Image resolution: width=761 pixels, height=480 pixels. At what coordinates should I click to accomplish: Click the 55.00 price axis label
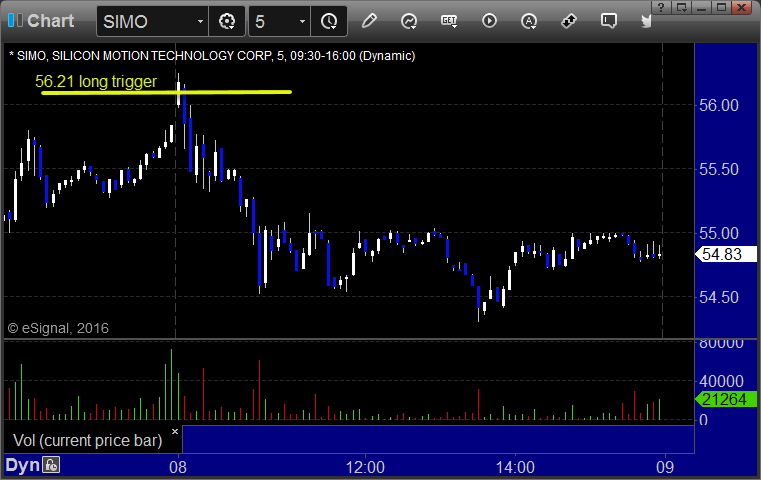pyautogui.click(x=719, y=233)
